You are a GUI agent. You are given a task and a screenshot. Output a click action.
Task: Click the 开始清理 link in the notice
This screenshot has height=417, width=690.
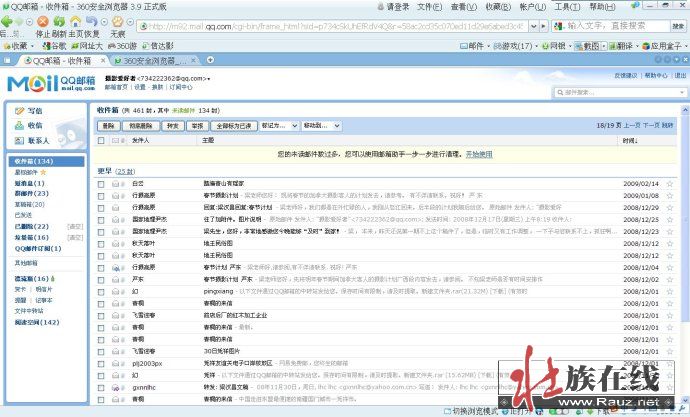click(478, 155)
